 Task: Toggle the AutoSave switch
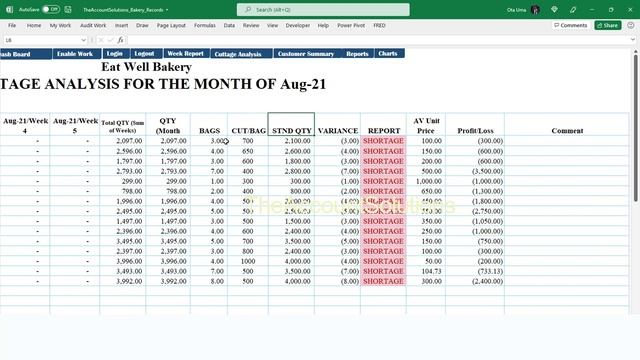point(51,9)
